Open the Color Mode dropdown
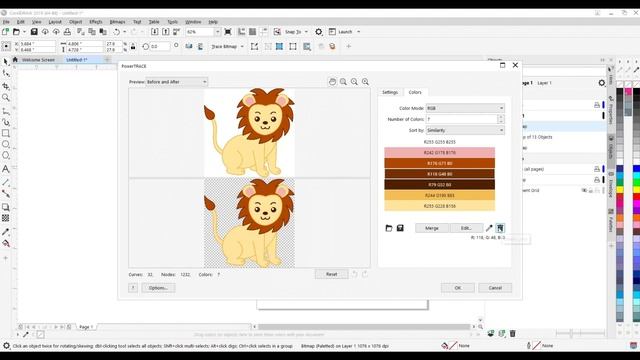The width and height of the screenshot is (640, 360). click(465, 108)
